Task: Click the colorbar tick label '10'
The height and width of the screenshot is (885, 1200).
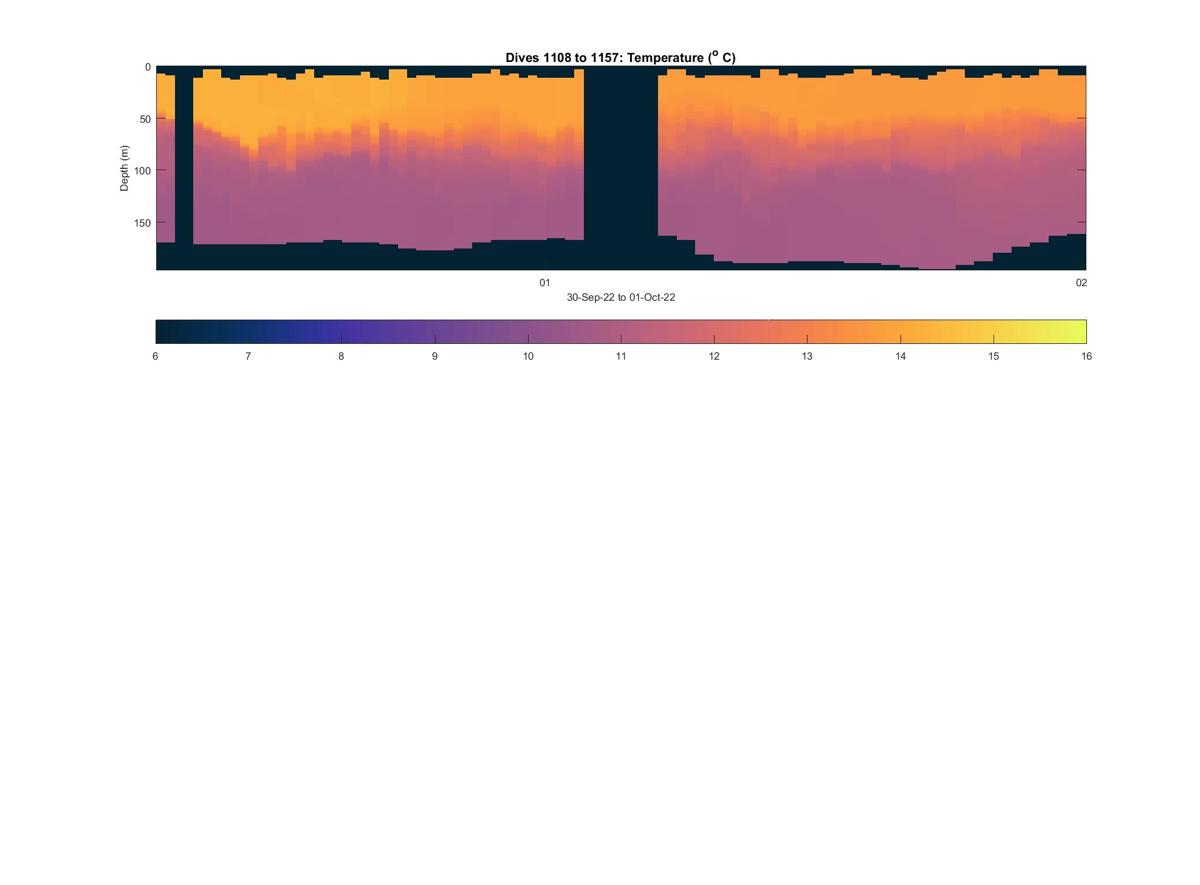Action: coord(528,356)
